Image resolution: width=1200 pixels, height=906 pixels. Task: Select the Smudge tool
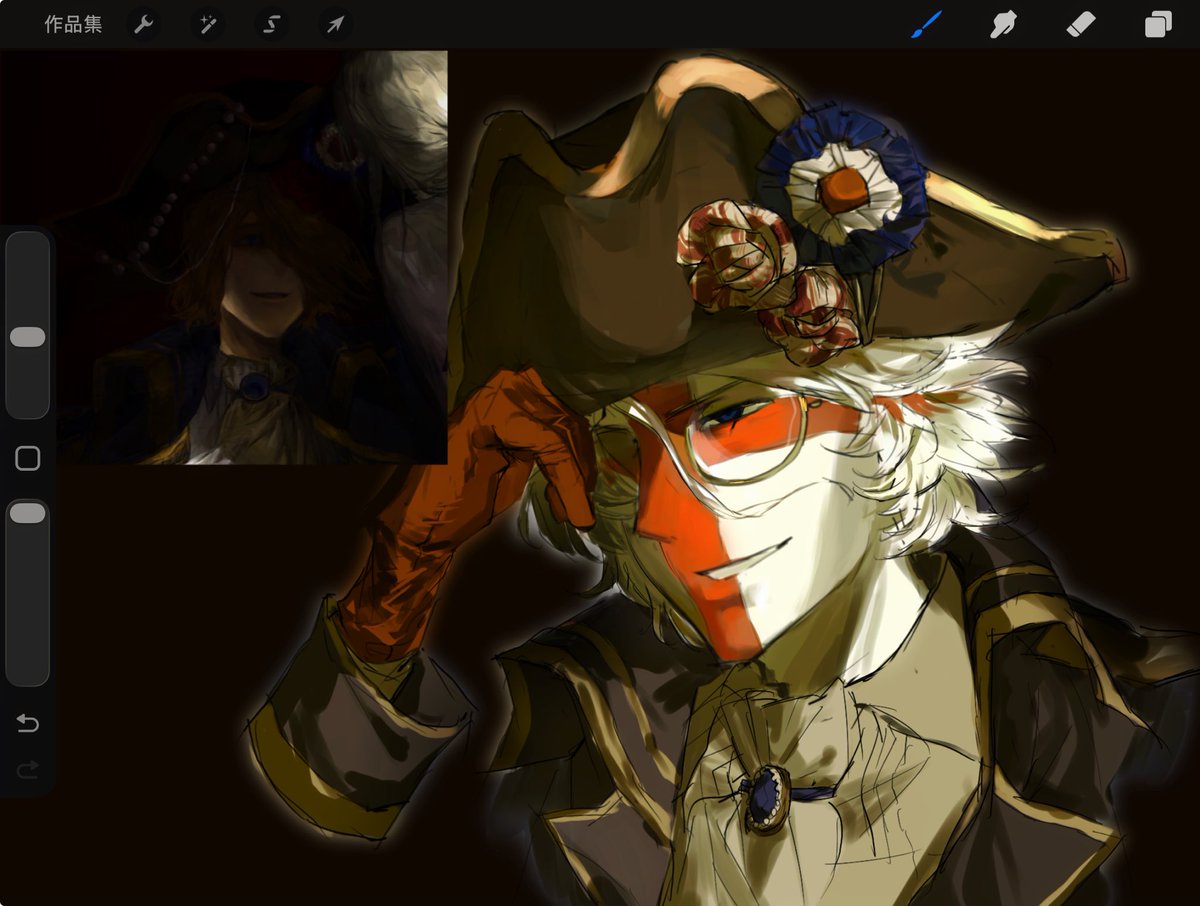coord(1003,24)
